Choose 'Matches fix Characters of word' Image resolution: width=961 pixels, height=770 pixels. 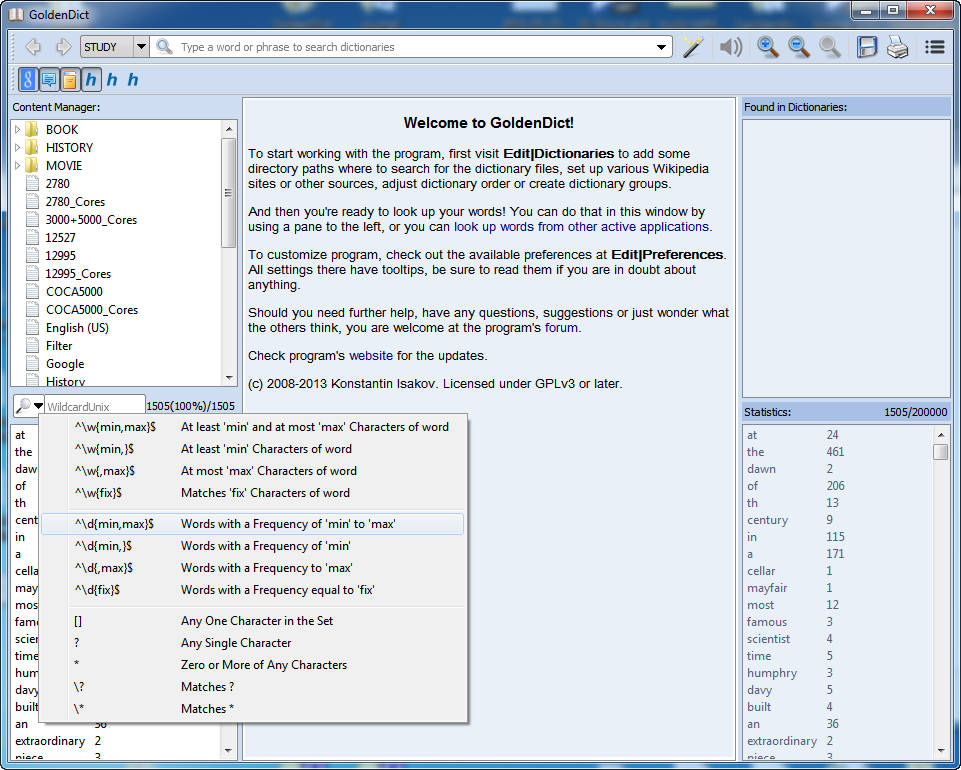point(253,493)
